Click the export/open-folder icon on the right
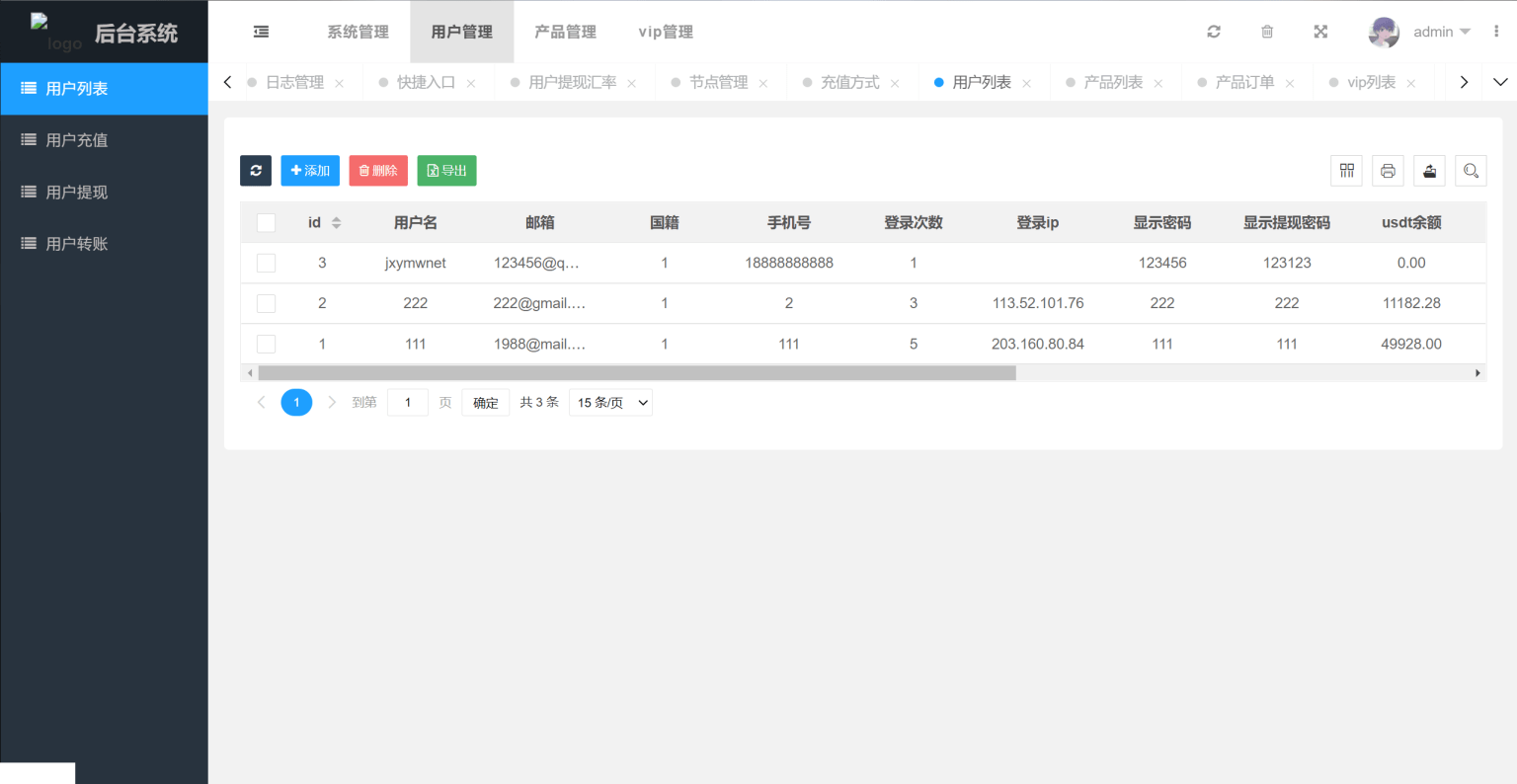This screenshot has width=1517, height=784. [1429, 170]
